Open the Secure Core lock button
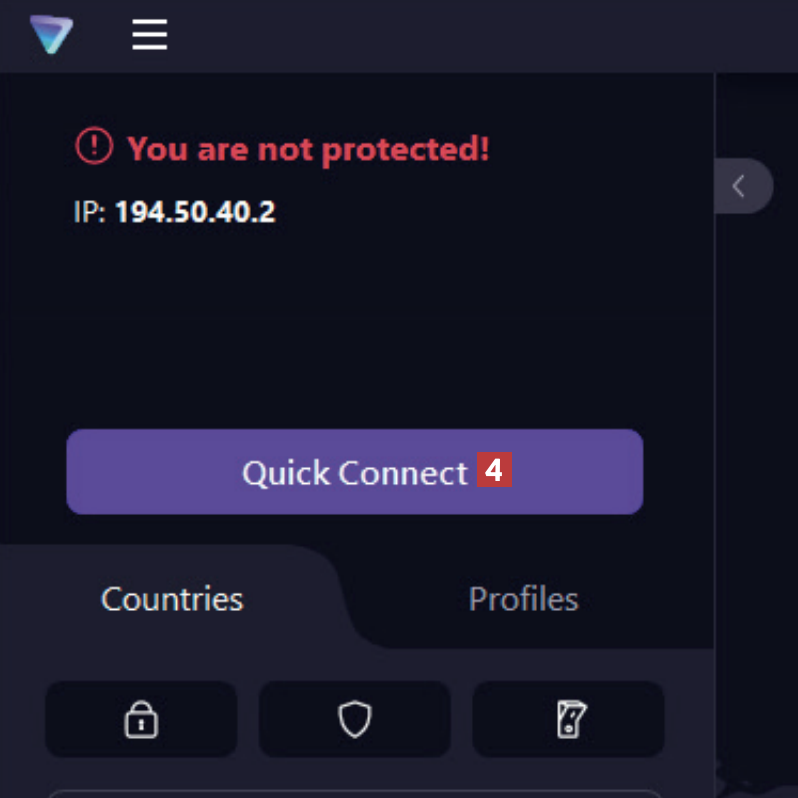This screenshot has height=798, width=798. [141, 719]
